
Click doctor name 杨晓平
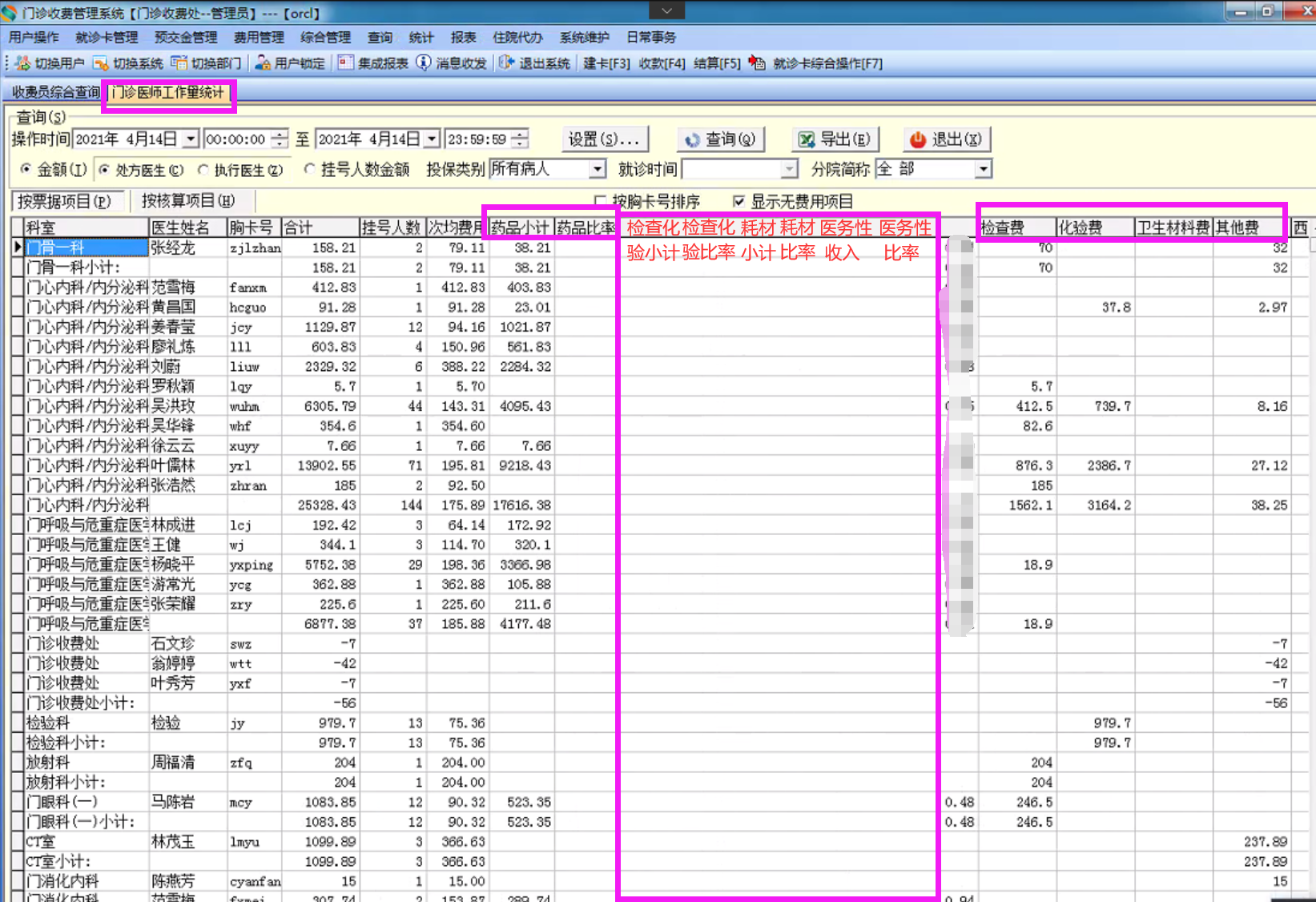[x=173, y=564]
